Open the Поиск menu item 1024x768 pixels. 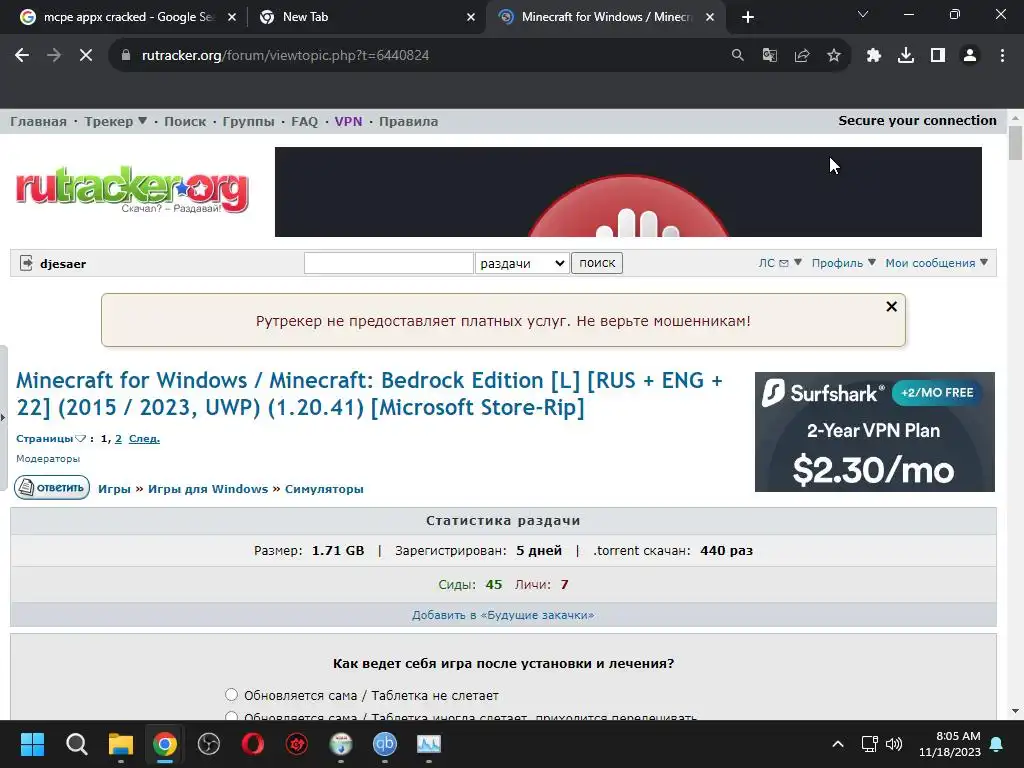coord(185,121)
